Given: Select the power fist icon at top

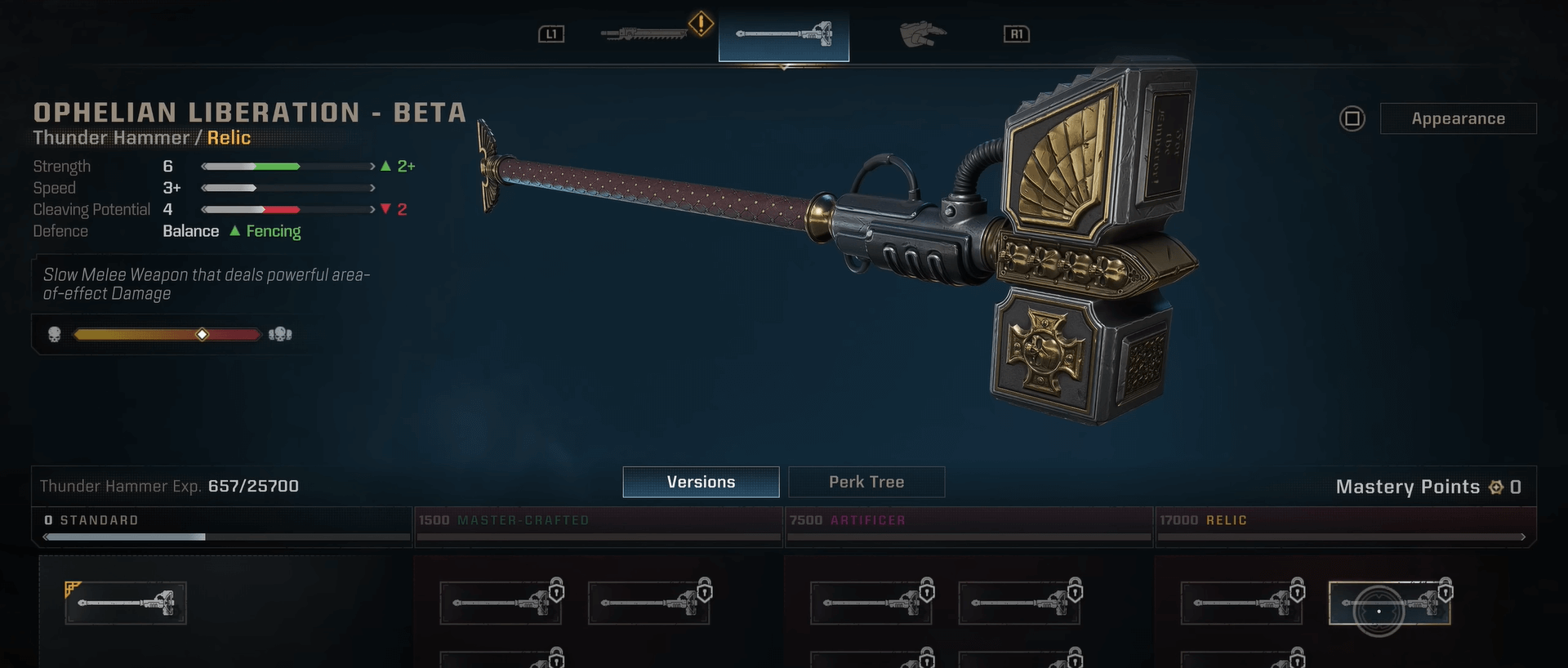Looking at the screenshot, I should (923, 34).
